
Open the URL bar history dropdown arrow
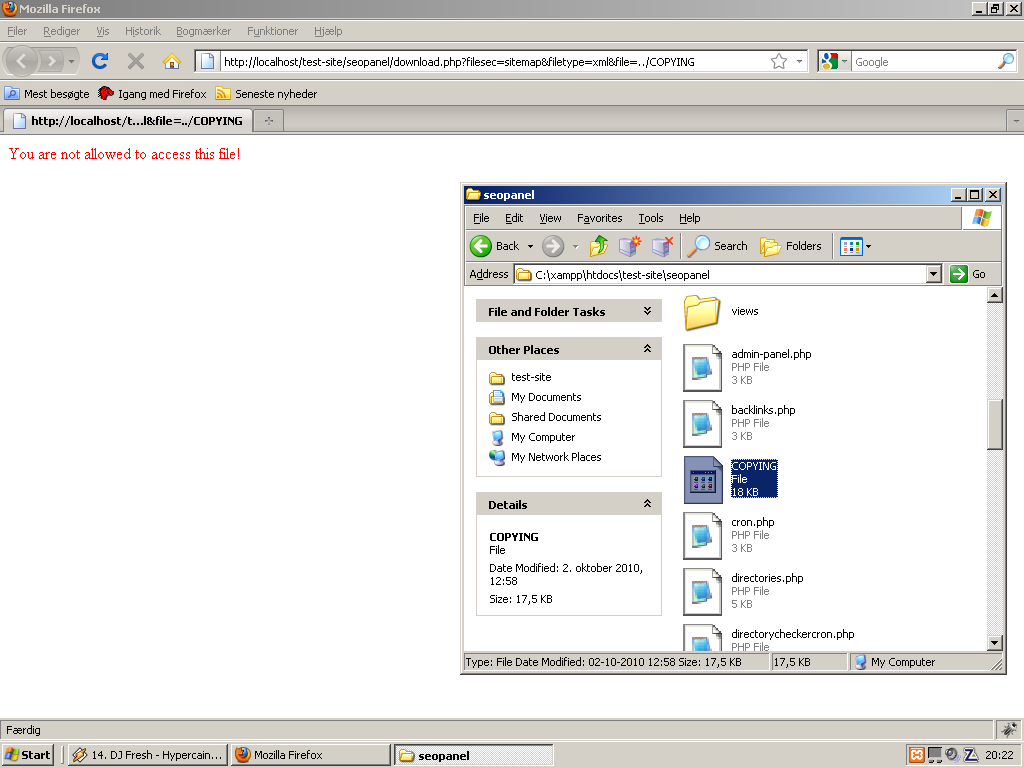[x=799, y=61]
